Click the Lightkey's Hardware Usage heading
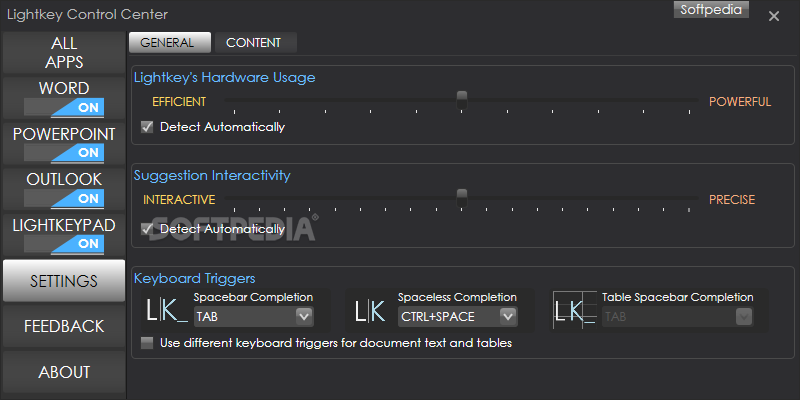Viewport: 800px width, 400px height. 224,78
